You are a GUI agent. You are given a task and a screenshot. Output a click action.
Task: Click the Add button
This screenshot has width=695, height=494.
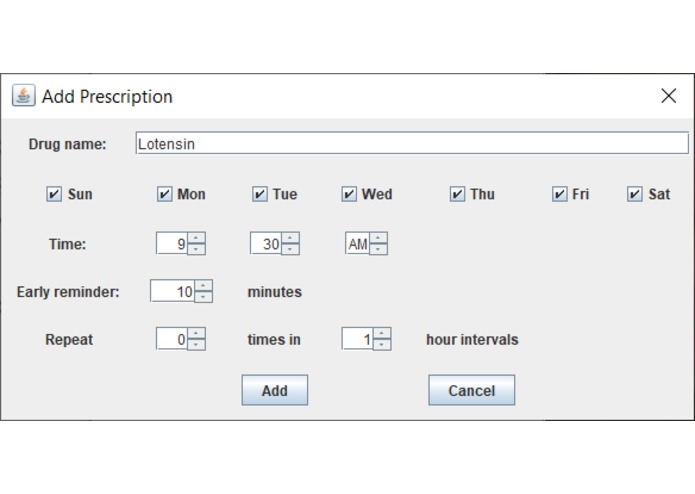coord(274,390)
